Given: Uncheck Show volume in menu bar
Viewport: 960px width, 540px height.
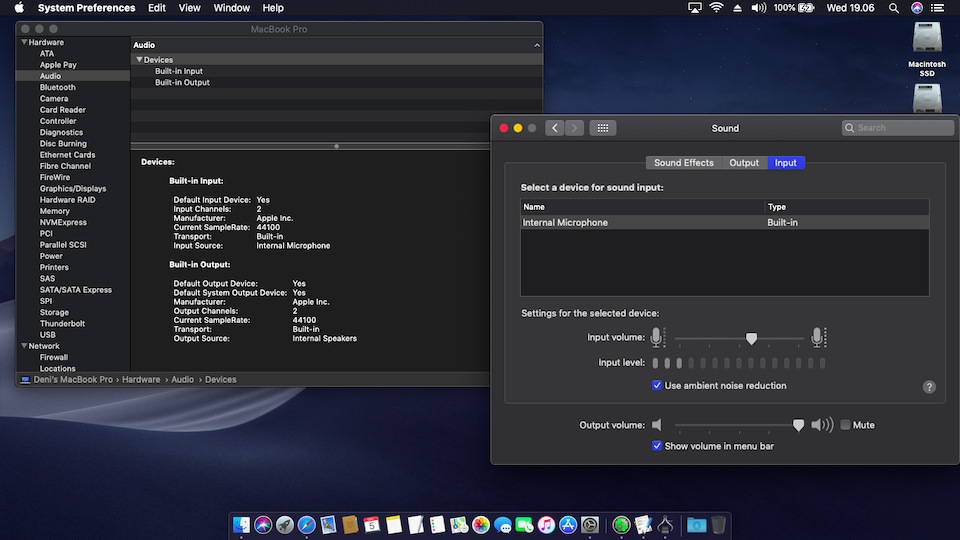Looking at the screenshot, I should (x=657, y=446).
